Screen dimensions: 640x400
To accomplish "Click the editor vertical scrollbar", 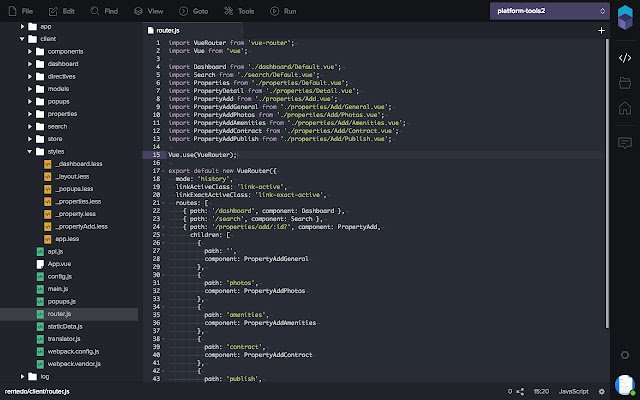I will click(x=607, y=184).
